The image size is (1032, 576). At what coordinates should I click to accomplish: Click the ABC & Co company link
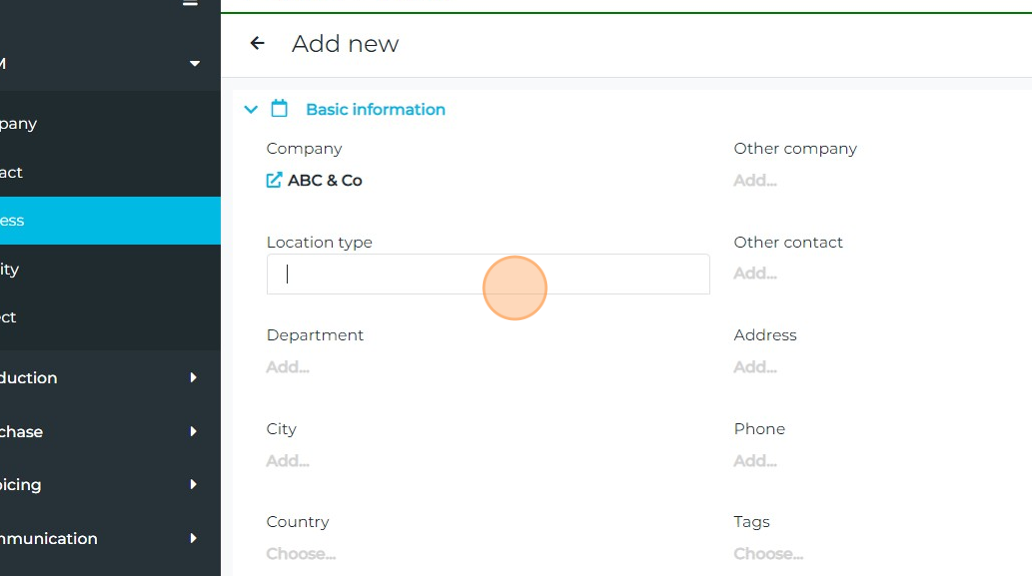(325, 180)
